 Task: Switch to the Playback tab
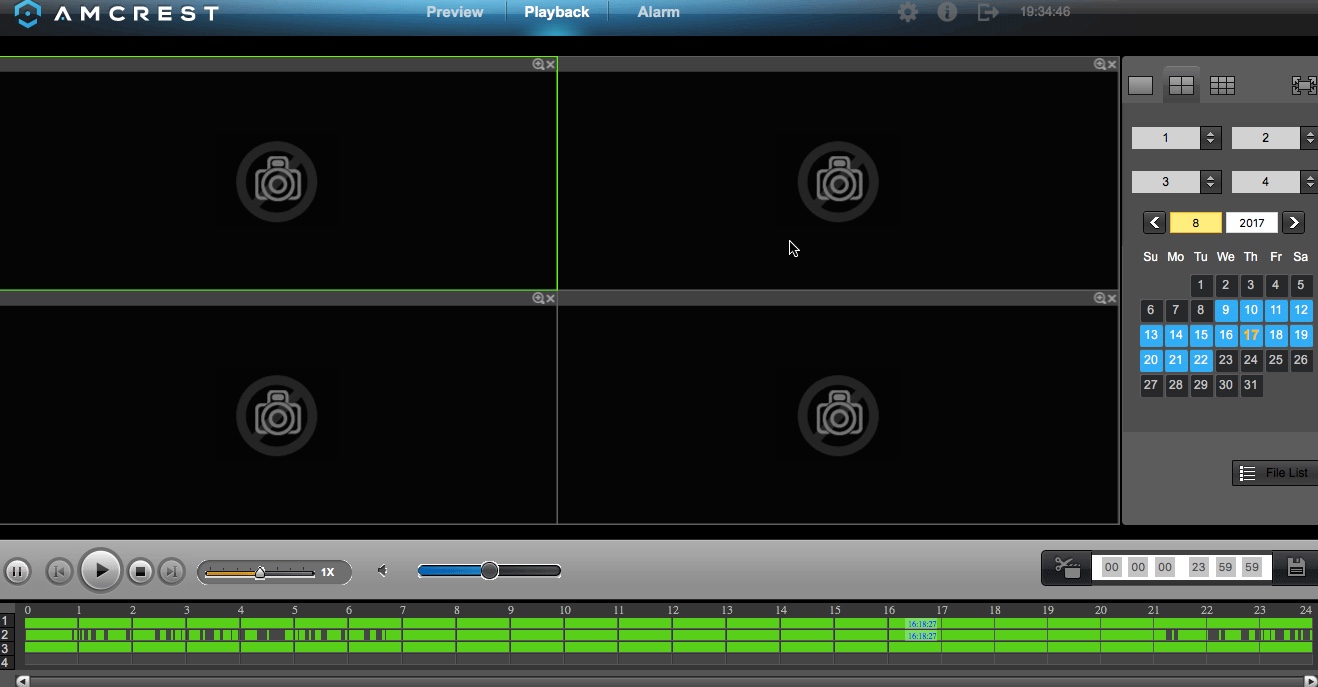pos(557,13)
